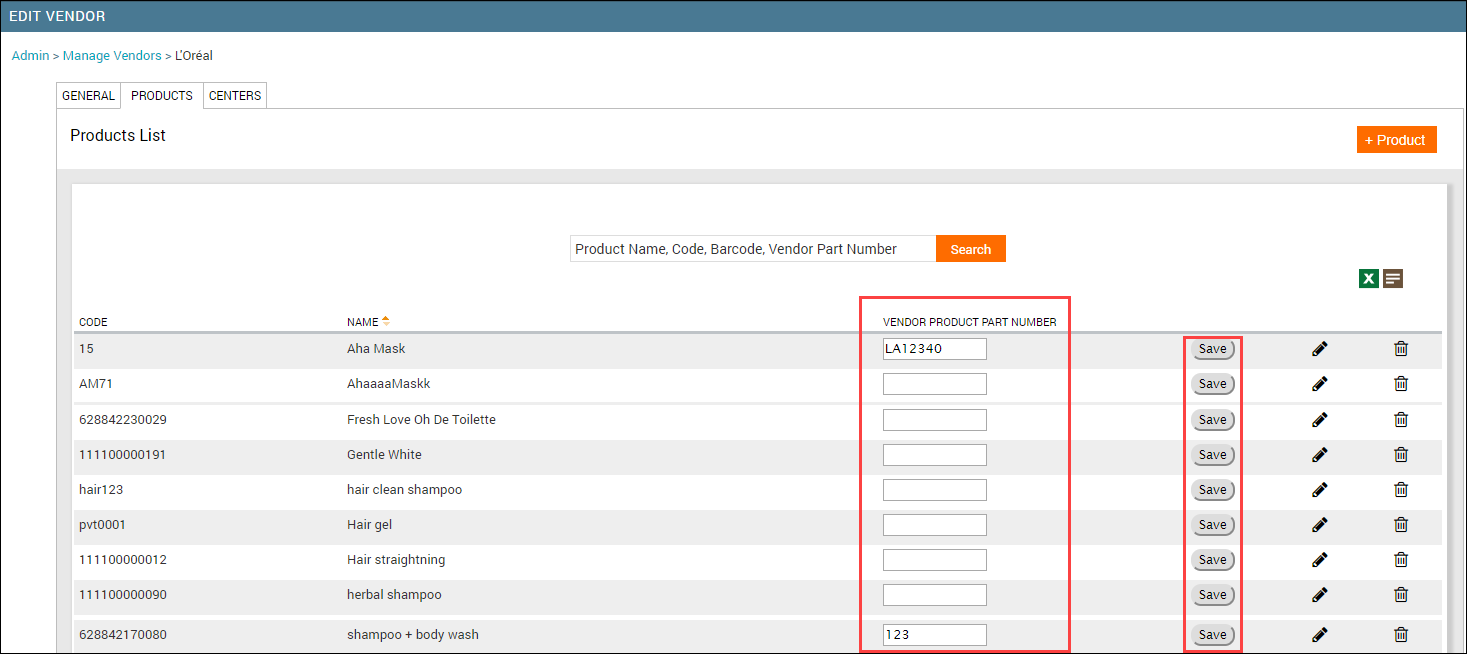The width and height of the screenshot is (1467, 654).
Task: Save part number for Aha Mask
Action: [x=1212, y=349]
